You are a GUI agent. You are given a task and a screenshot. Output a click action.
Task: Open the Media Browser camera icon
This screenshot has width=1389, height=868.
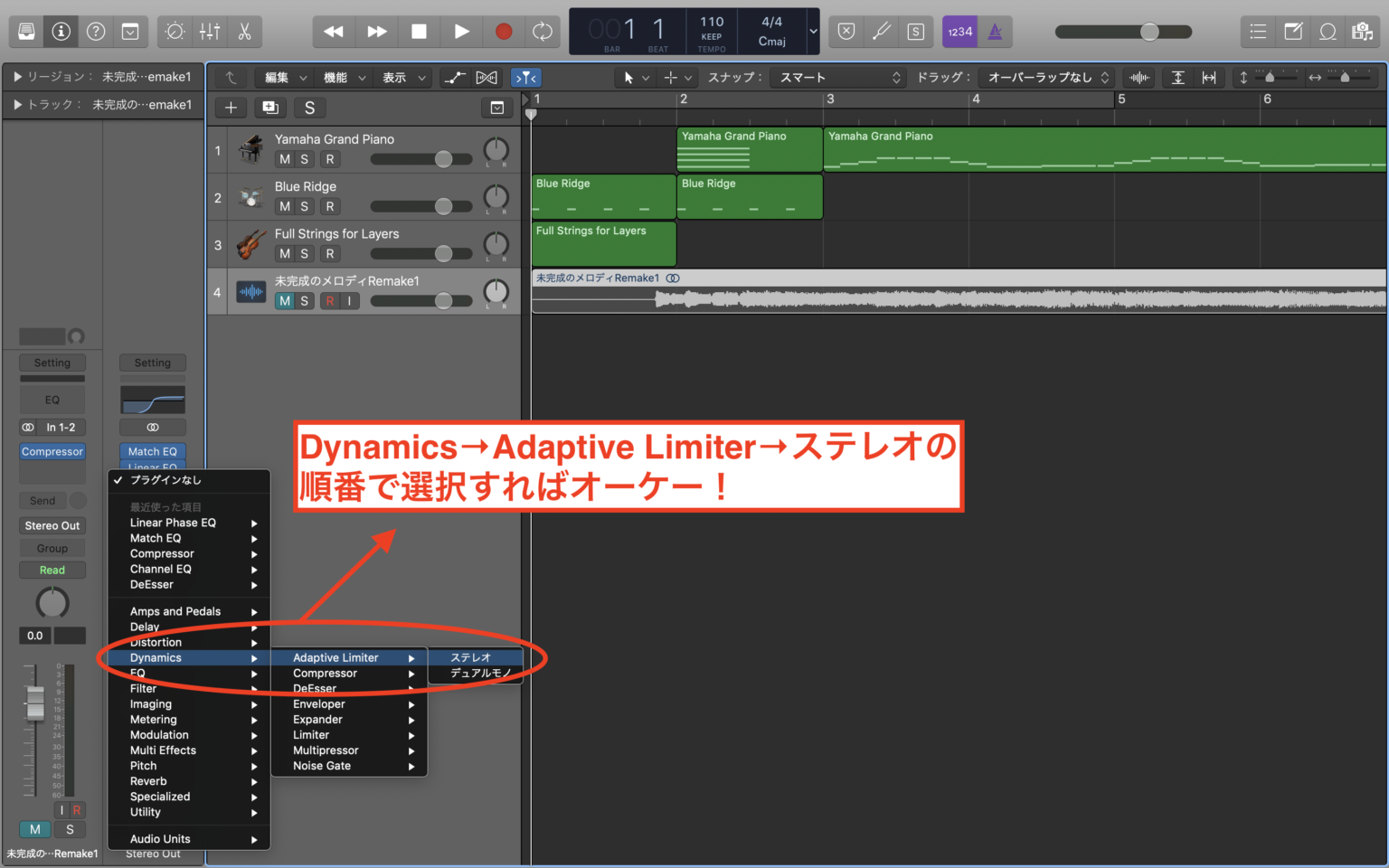(1363, 31)
